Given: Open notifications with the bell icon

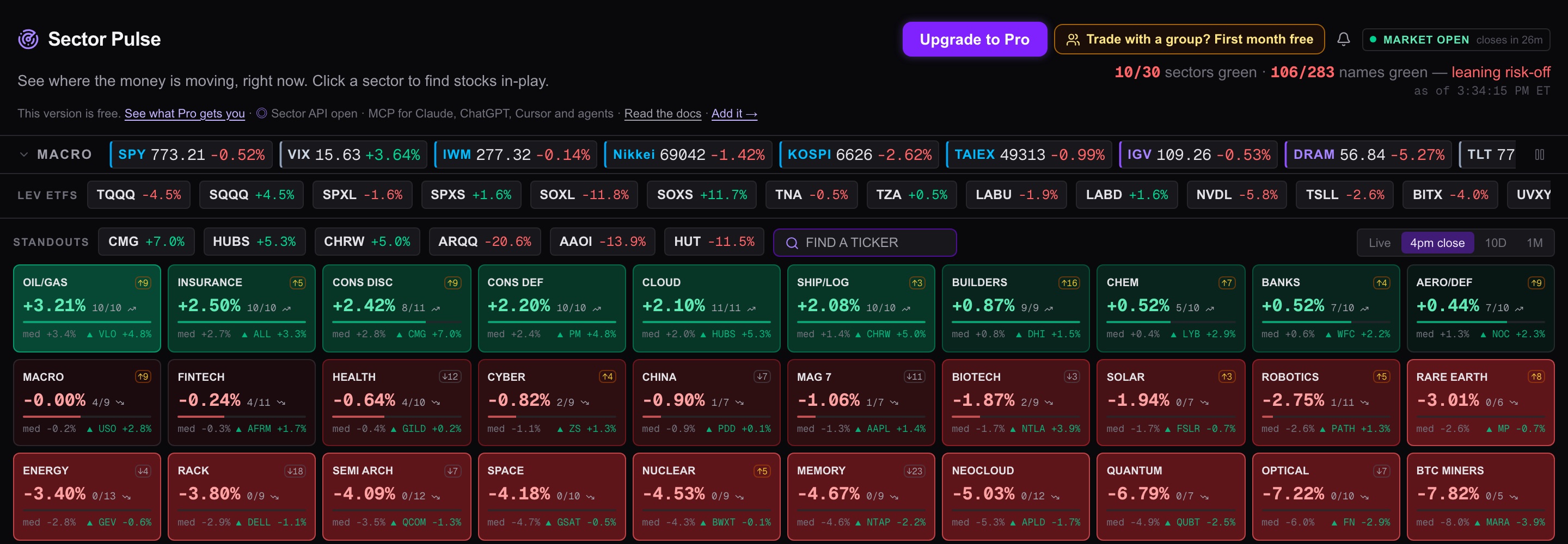Looking at the screenshot, I should point(1343,40).
